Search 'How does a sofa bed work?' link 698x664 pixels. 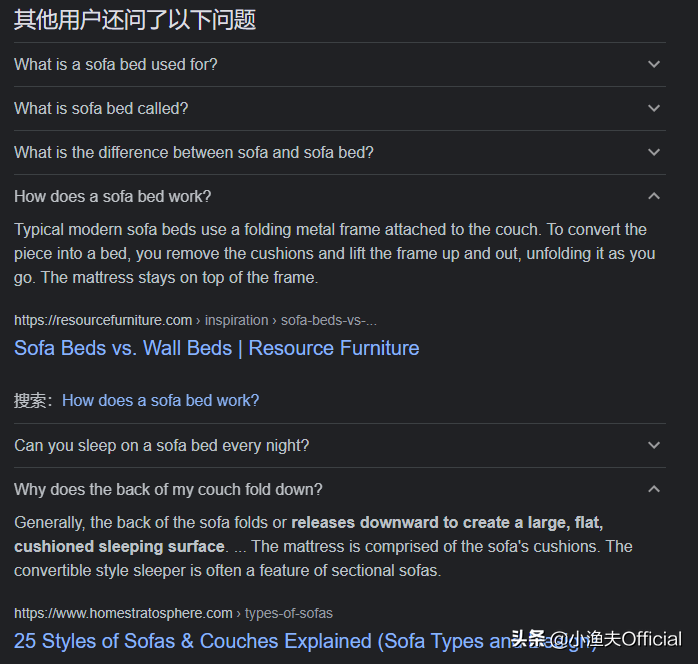(x=160, y=401)
